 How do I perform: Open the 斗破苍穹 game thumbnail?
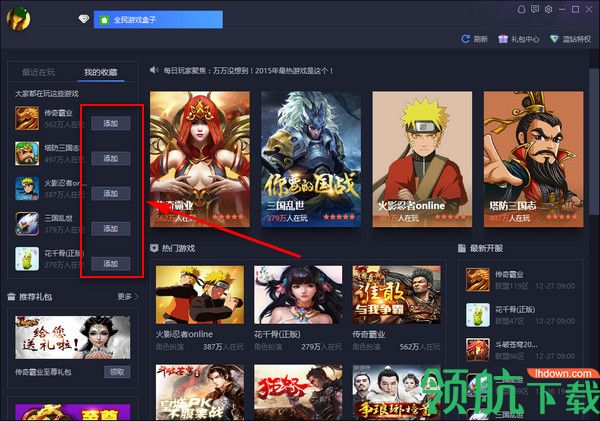[x=200, y=393]
